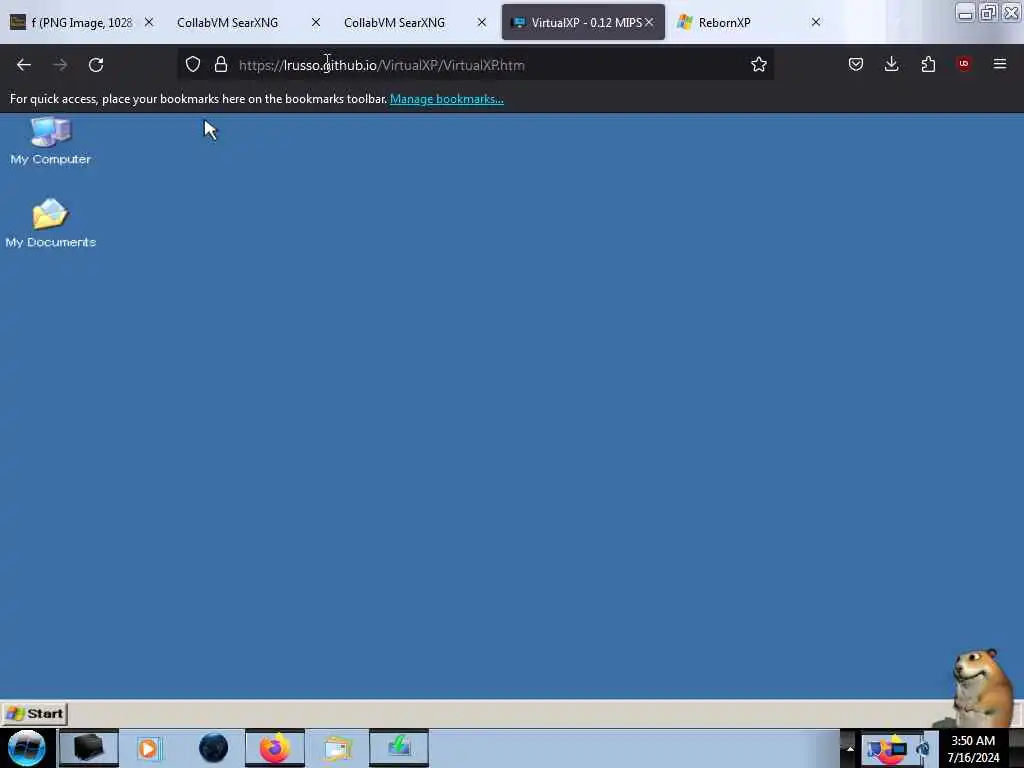This screenshot has width=1024, height=768.
Task: Open the Pocket save icon
Action: [856, 64]
